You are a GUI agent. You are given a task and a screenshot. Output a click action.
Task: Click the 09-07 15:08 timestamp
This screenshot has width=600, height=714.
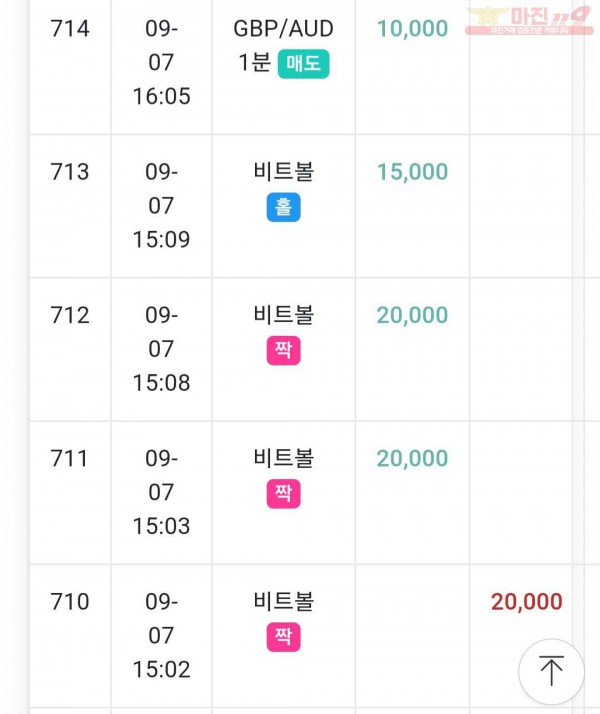tap(161, 349)
